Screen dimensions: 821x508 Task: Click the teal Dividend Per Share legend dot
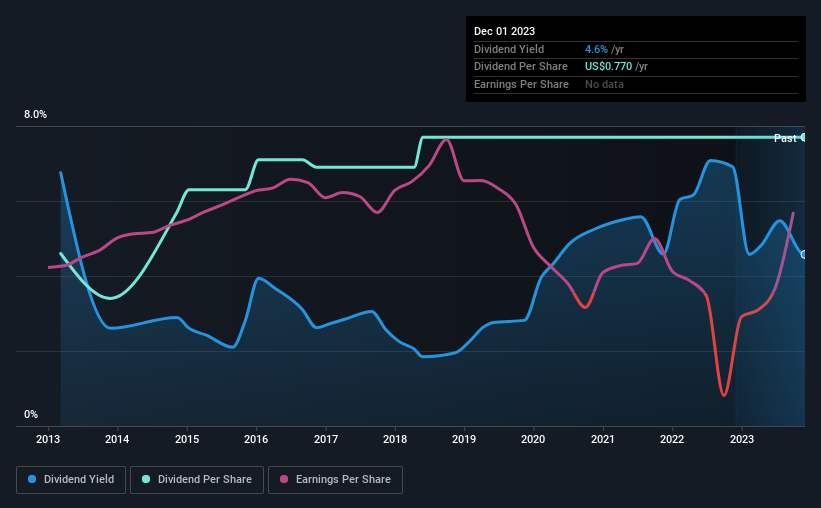pyautogui.click(x=146, y=479)
